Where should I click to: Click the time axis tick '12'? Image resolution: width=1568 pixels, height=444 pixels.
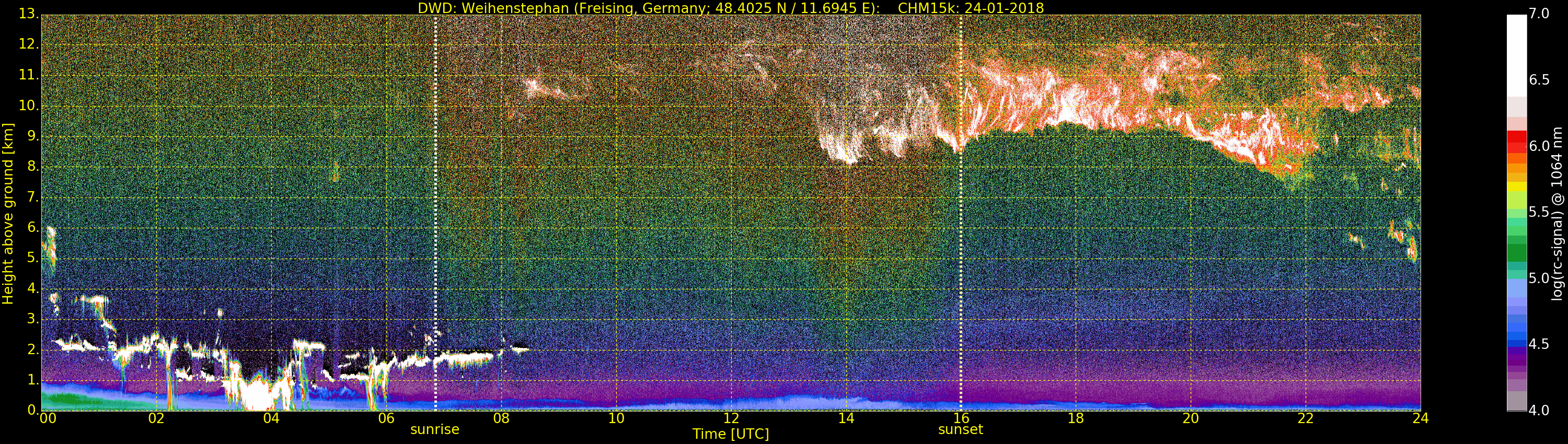(731, 418)
